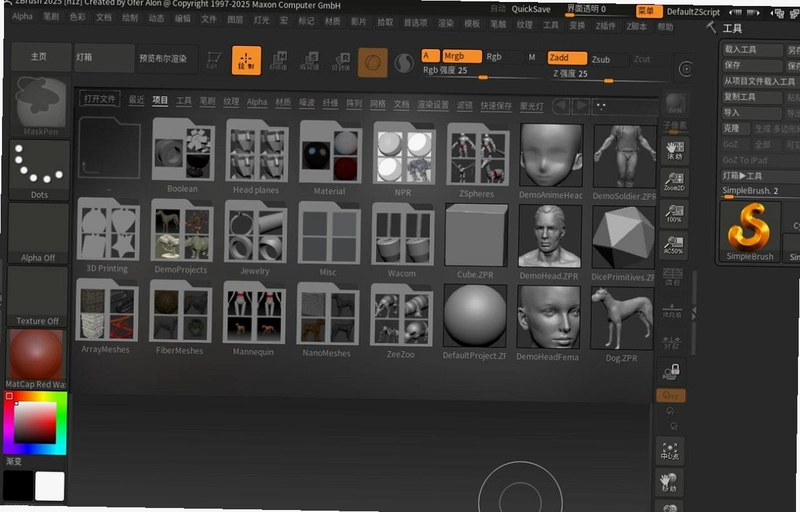
Task: Collapse right tray using divider arrows
Action: pos(694,314)
